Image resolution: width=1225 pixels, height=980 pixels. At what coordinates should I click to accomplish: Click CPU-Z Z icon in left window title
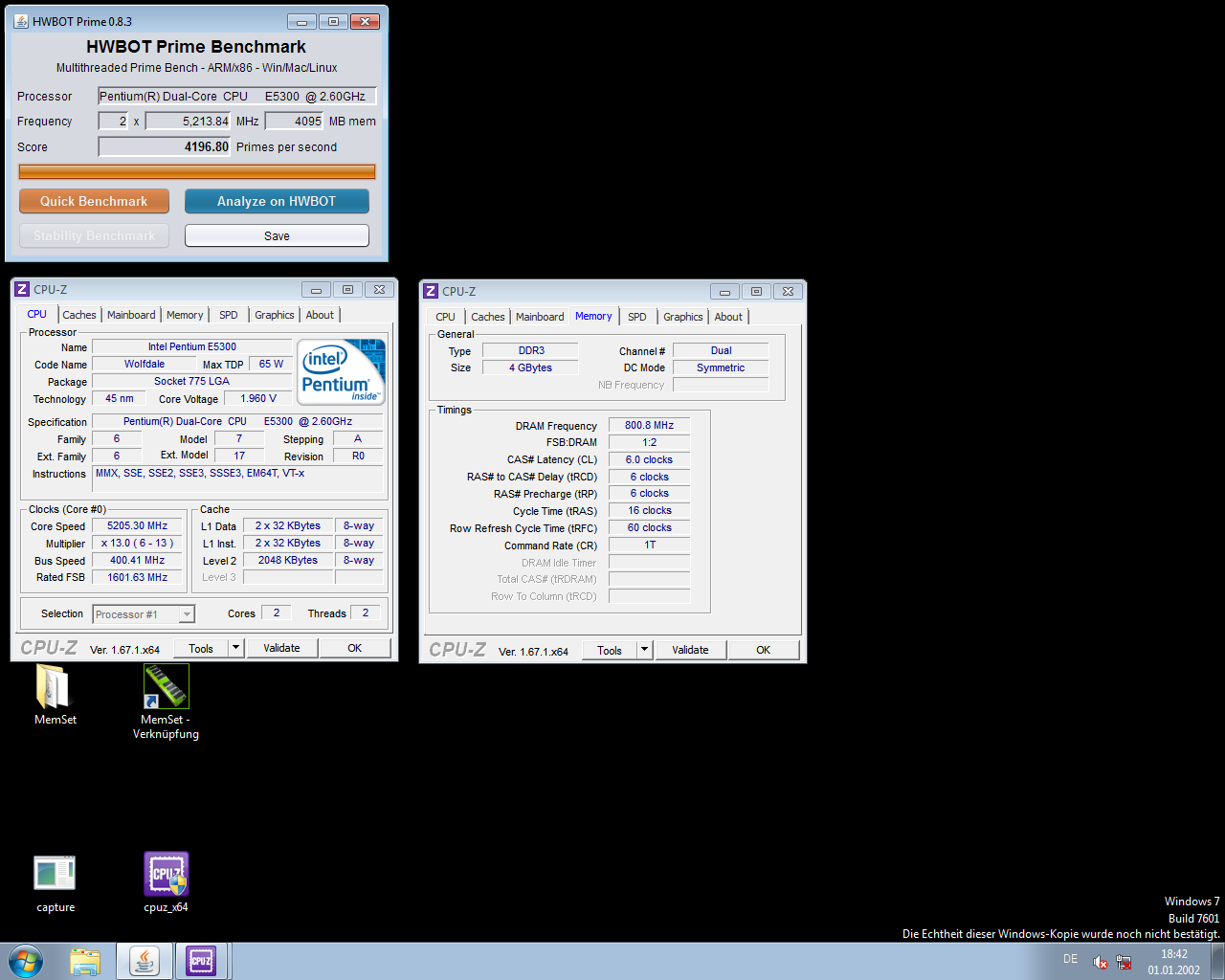click(x=23, y=289)
